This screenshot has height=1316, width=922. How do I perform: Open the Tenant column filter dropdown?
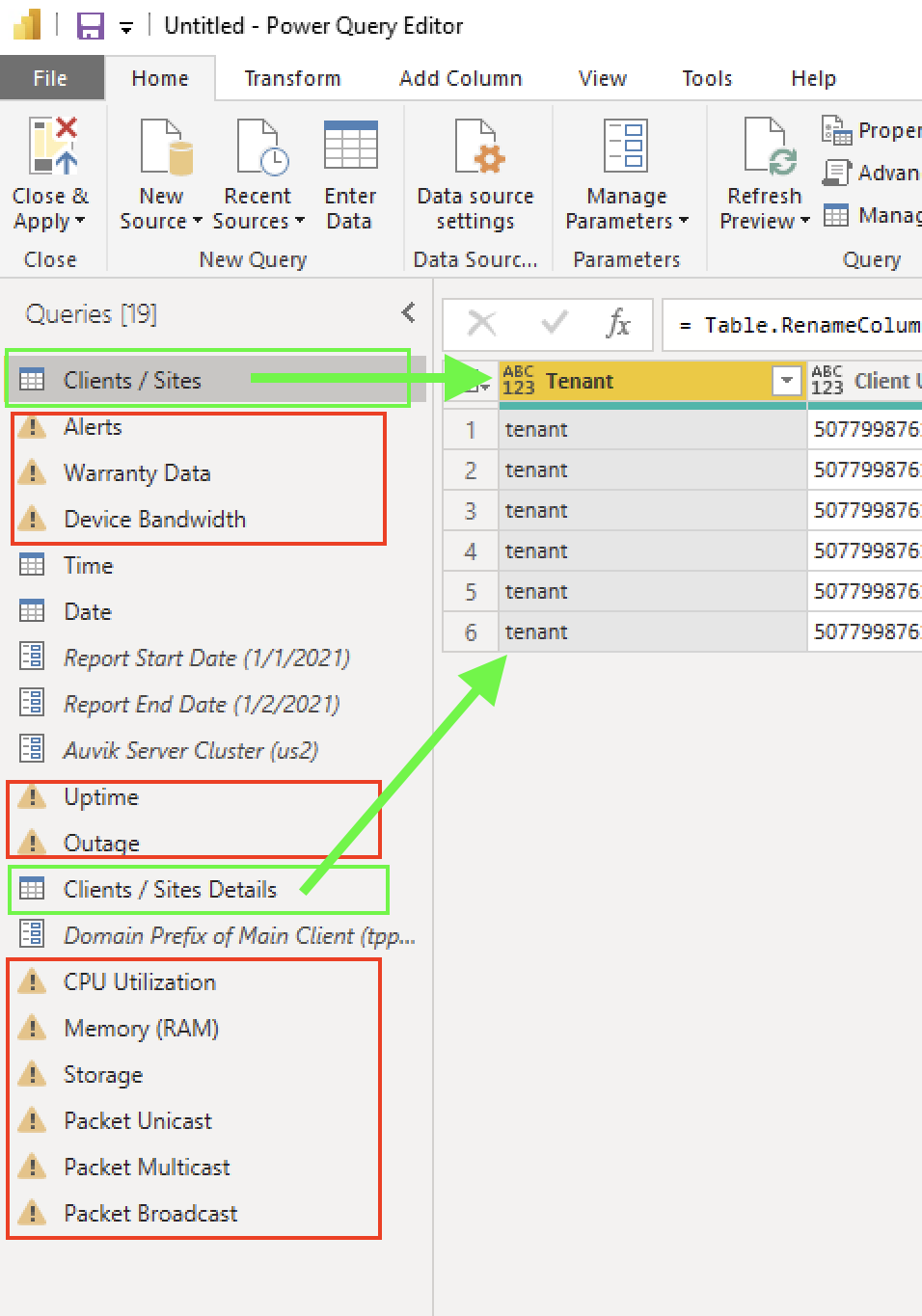(x=789, y=381)
